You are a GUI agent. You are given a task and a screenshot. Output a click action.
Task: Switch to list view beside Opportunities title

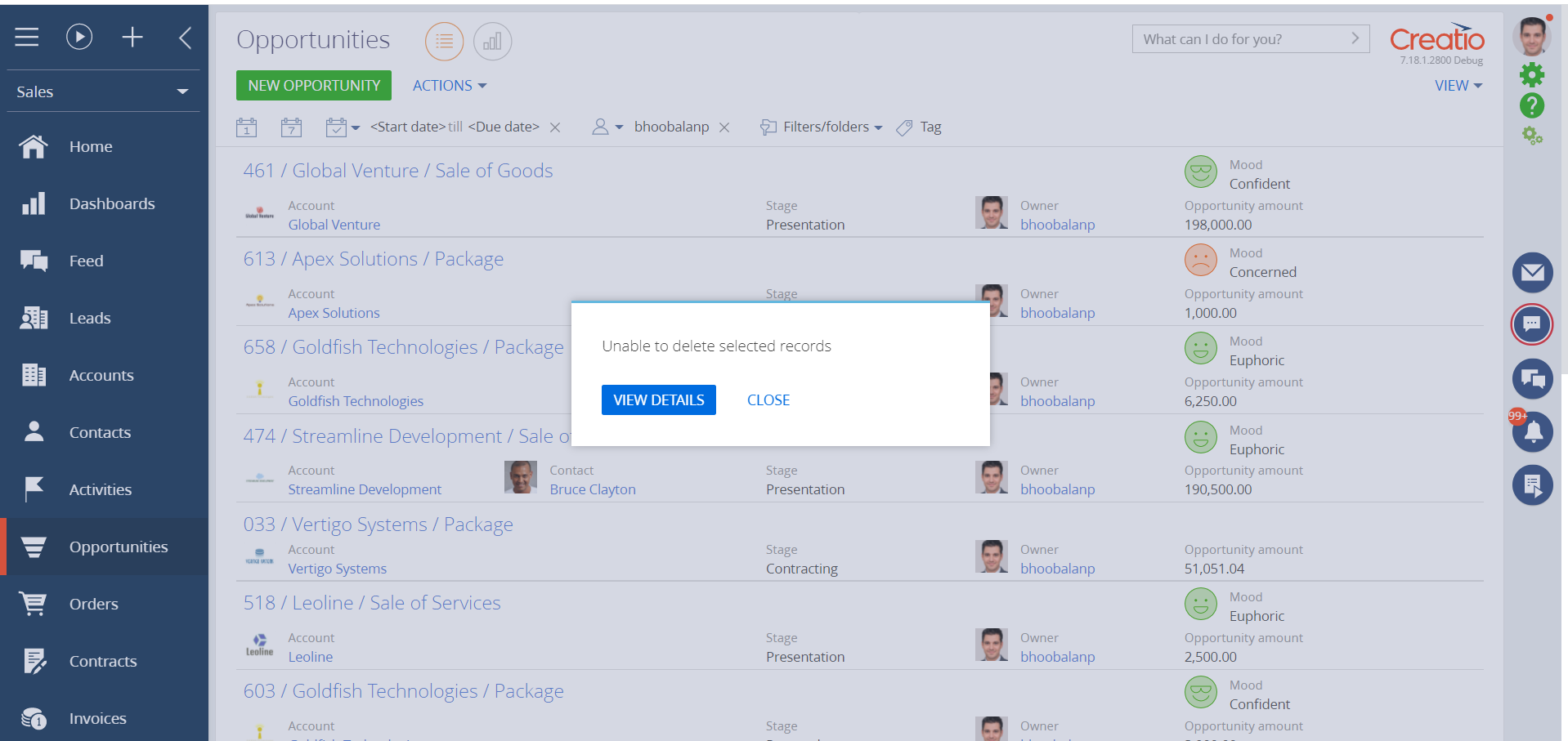pyautogui.click(x=444, y=41)
